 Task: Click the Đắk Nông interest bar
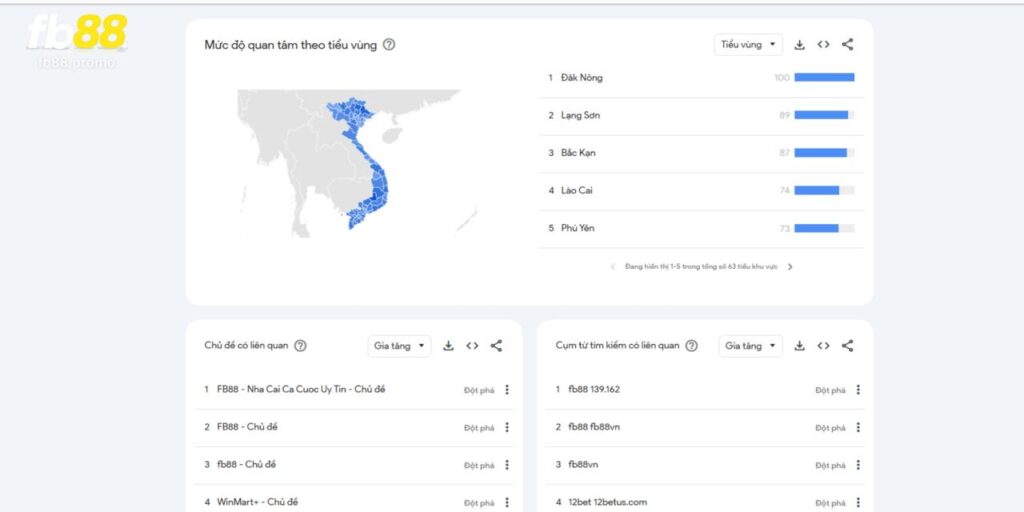tap(824, 78)
